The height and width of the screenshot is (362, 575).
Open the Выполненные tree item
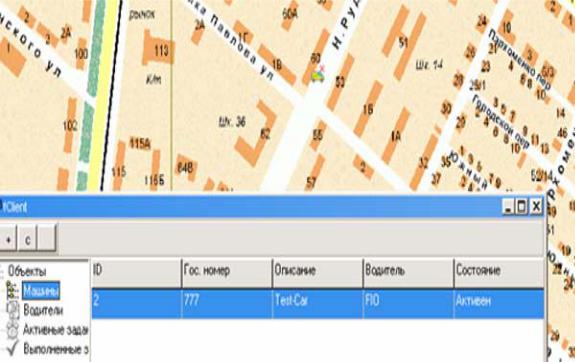point(56,348)
